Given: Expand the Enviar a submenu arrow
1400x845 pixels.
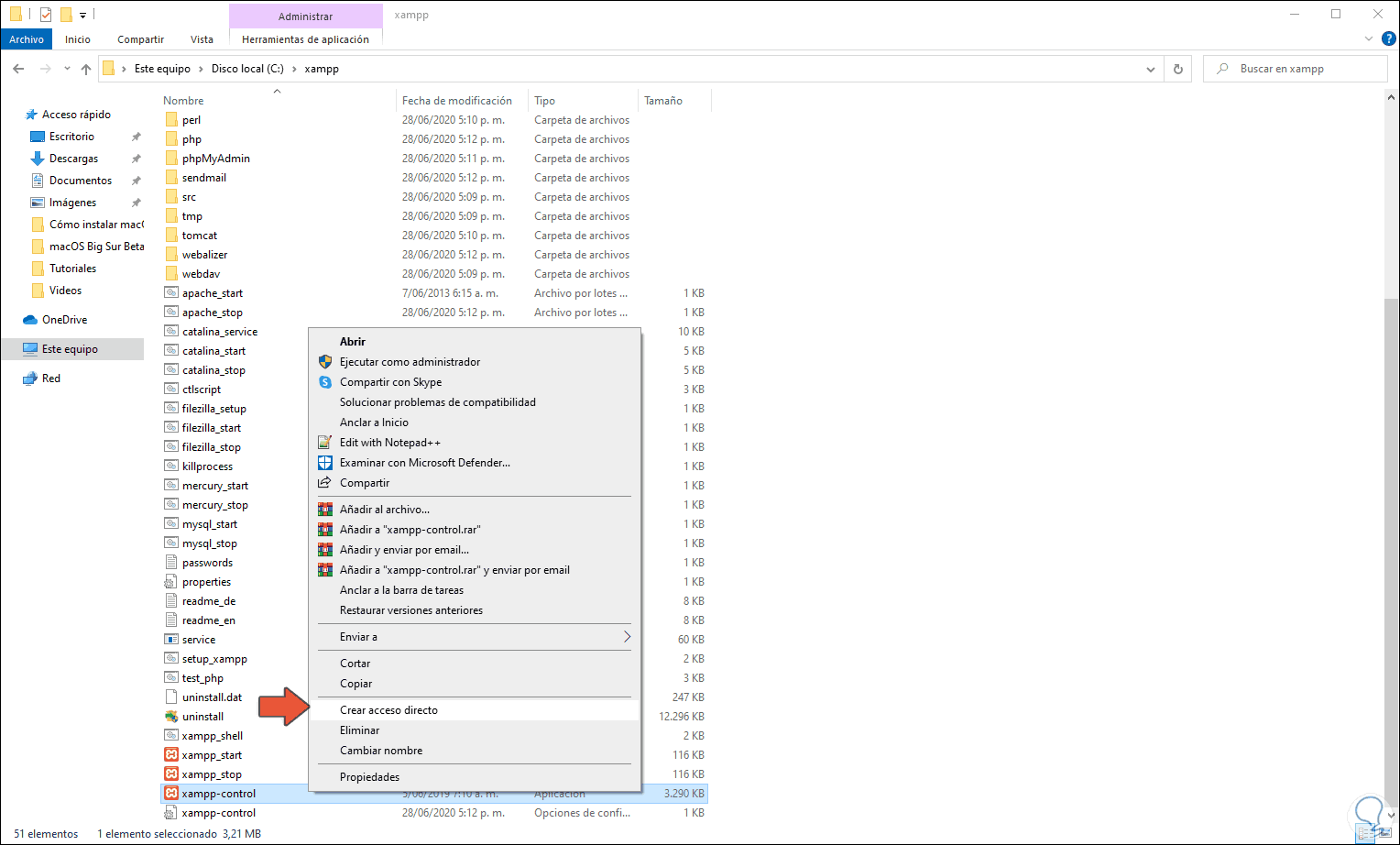Looking at the screenshot, I should click(627, 637).
